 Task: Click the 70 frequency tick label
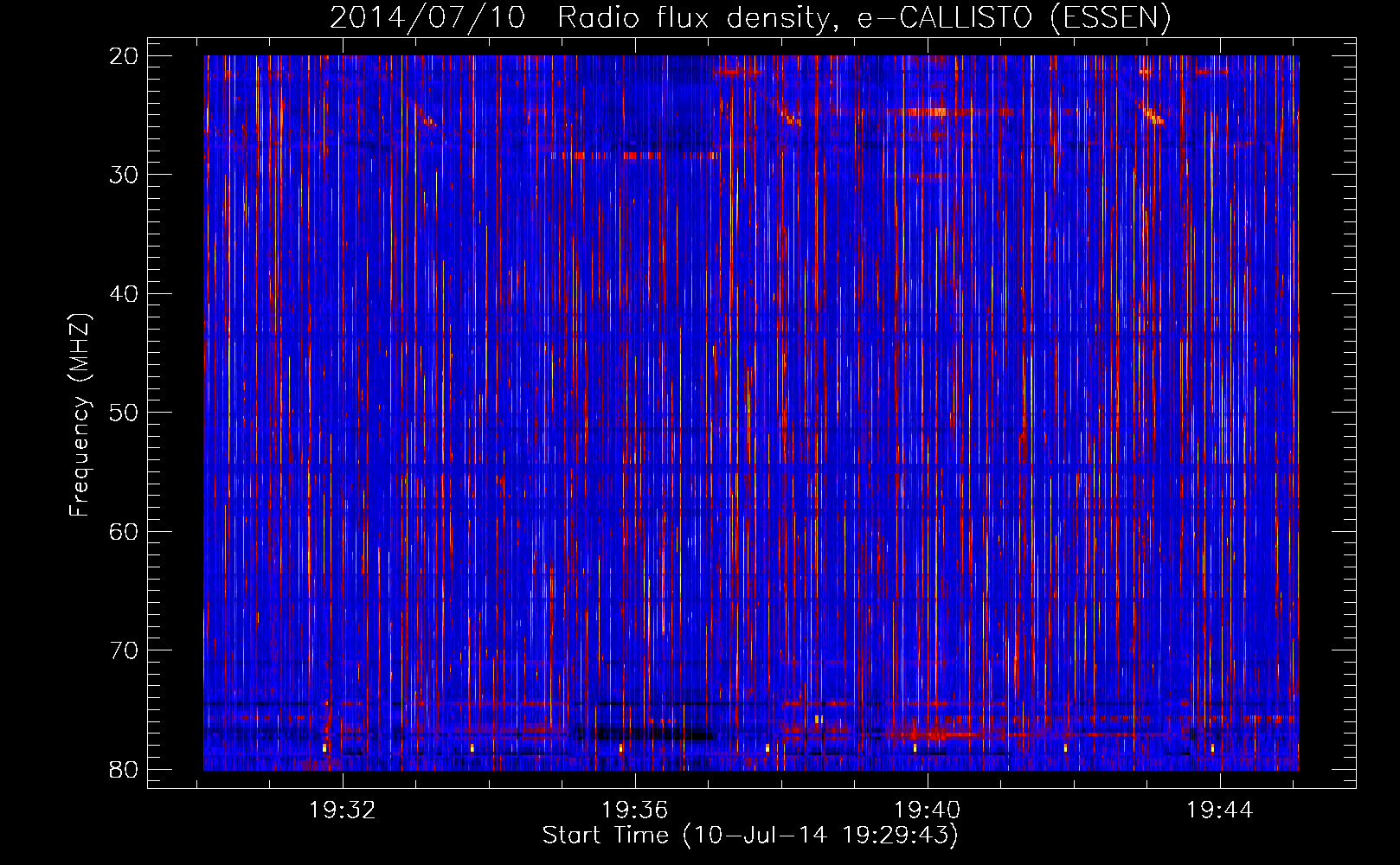coord(124,650)
